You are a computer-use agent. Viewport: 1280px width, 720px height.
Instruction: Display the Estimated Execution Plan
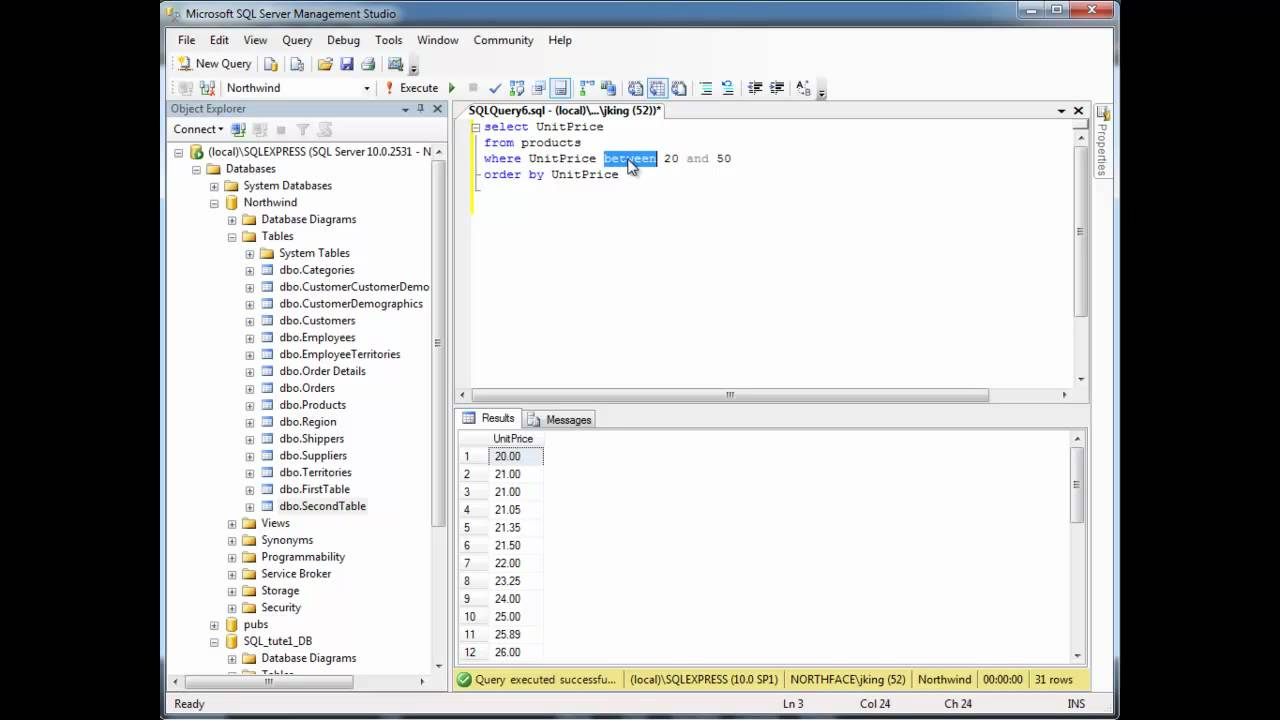517,88
